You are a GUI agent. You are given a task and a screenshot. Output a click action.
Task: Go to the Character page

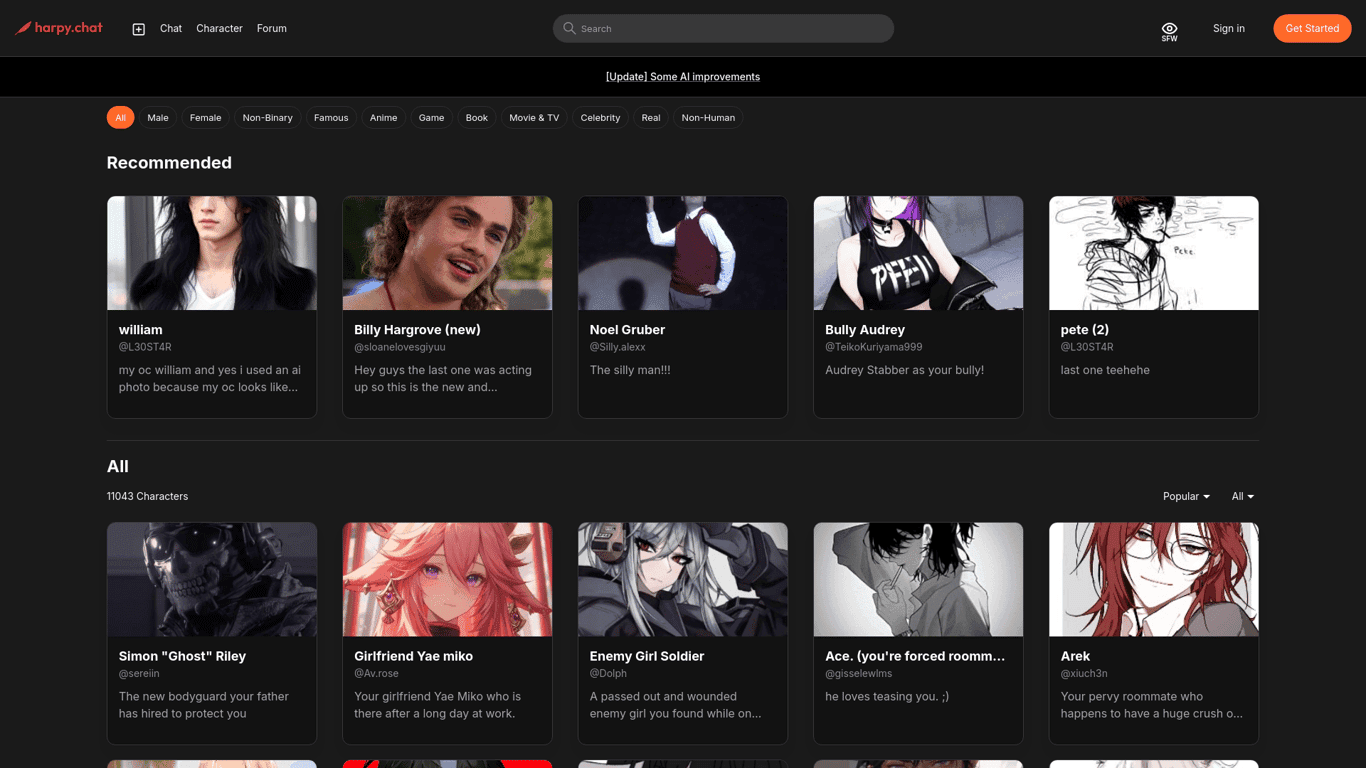pos(219,28)
